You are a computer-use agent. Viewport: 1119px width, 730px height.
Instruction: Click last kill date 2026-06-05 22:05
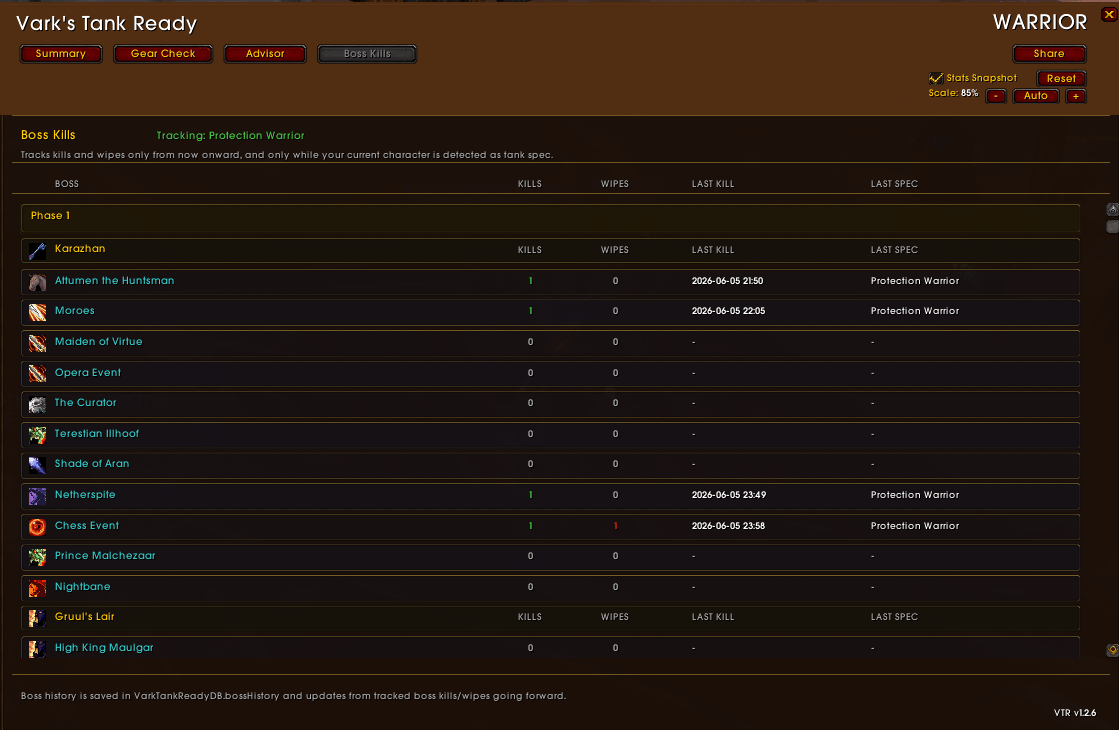(728, 311)
